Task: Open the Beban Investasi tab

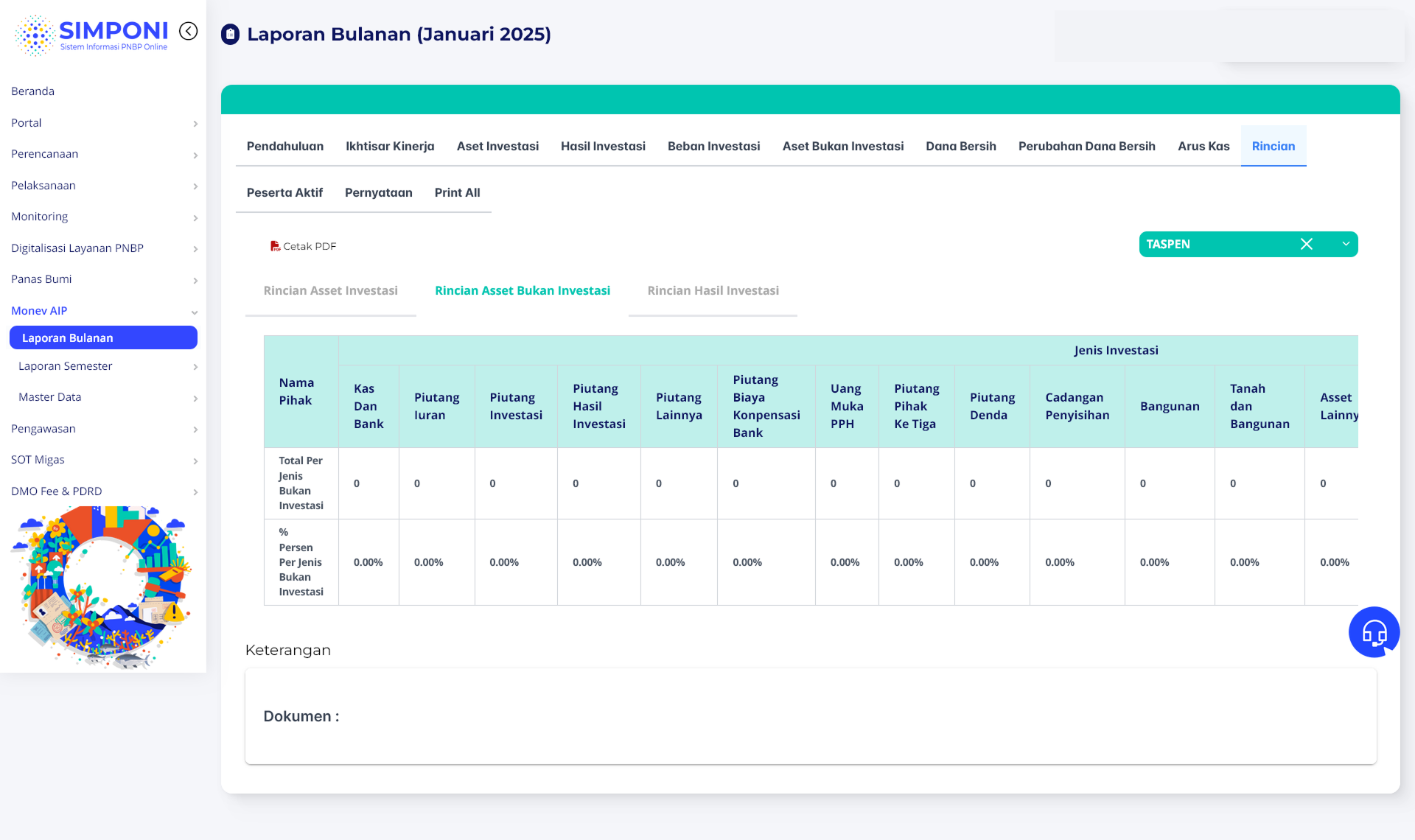Action: click(x=713, y=146)
